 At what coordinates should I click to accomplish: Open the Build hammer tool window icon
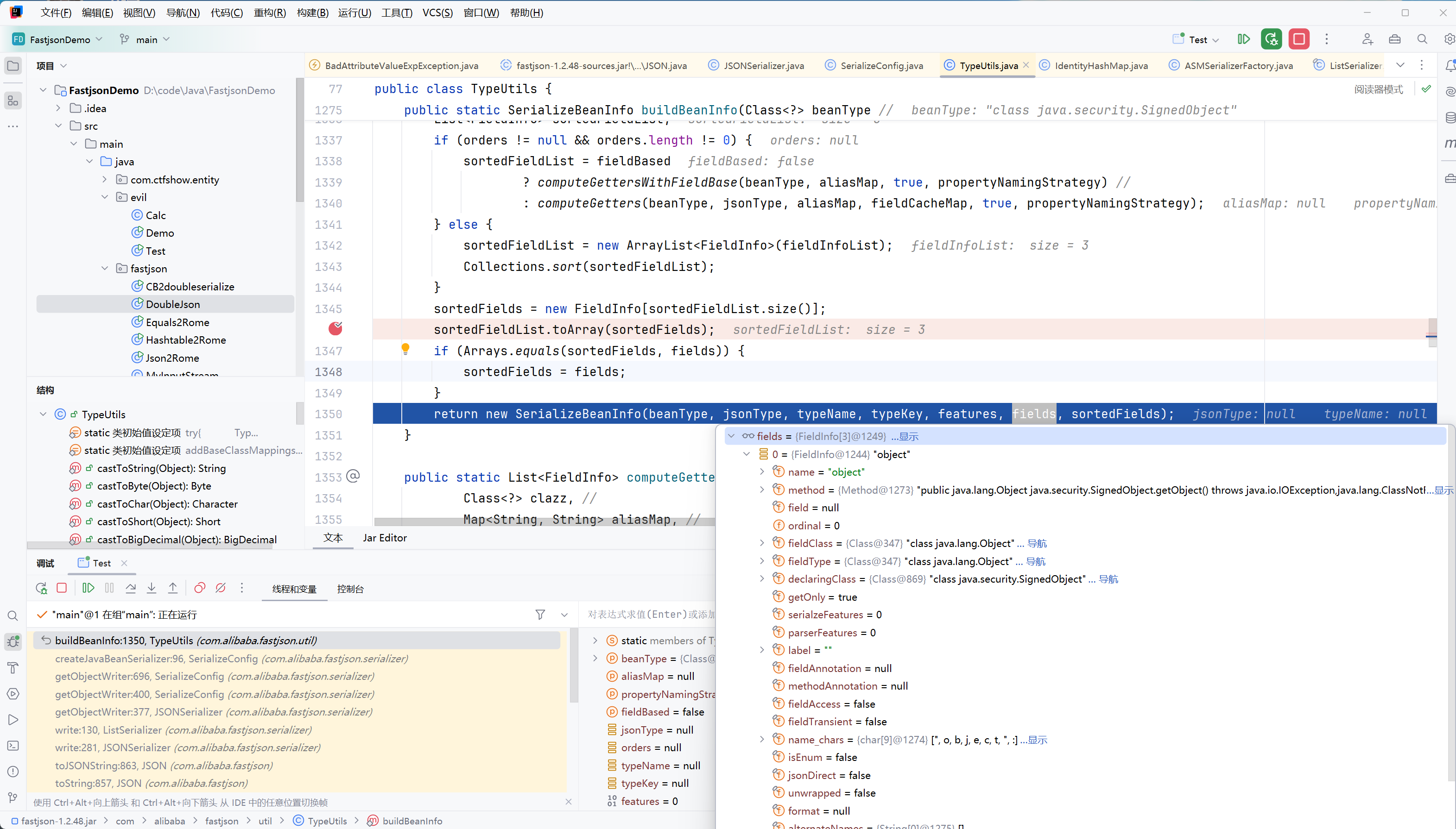click(13, 667)
